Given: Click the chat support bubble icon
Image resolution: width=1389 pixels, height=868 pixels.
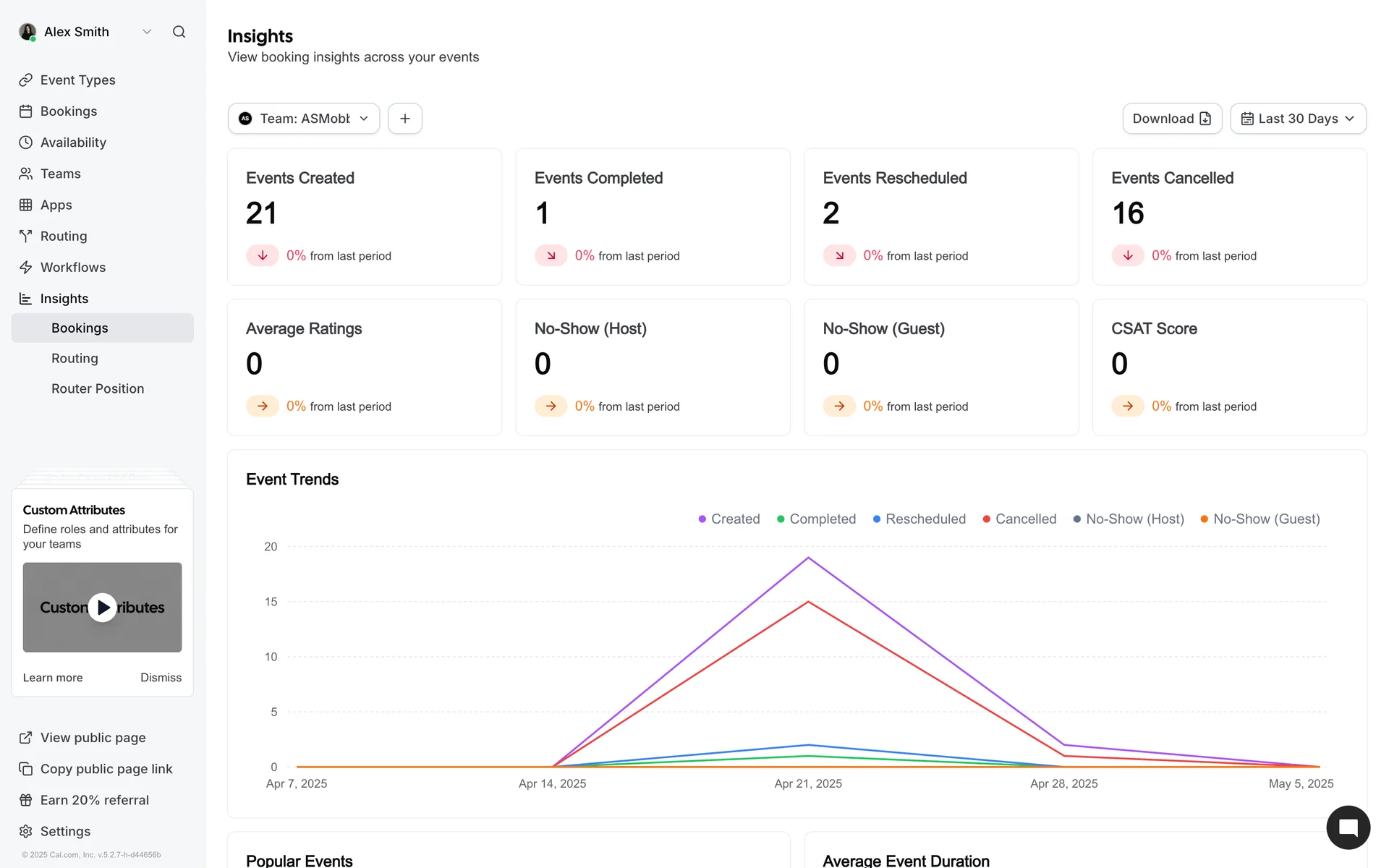Looking at the screenshot, I should click(x=1348, y=827).
